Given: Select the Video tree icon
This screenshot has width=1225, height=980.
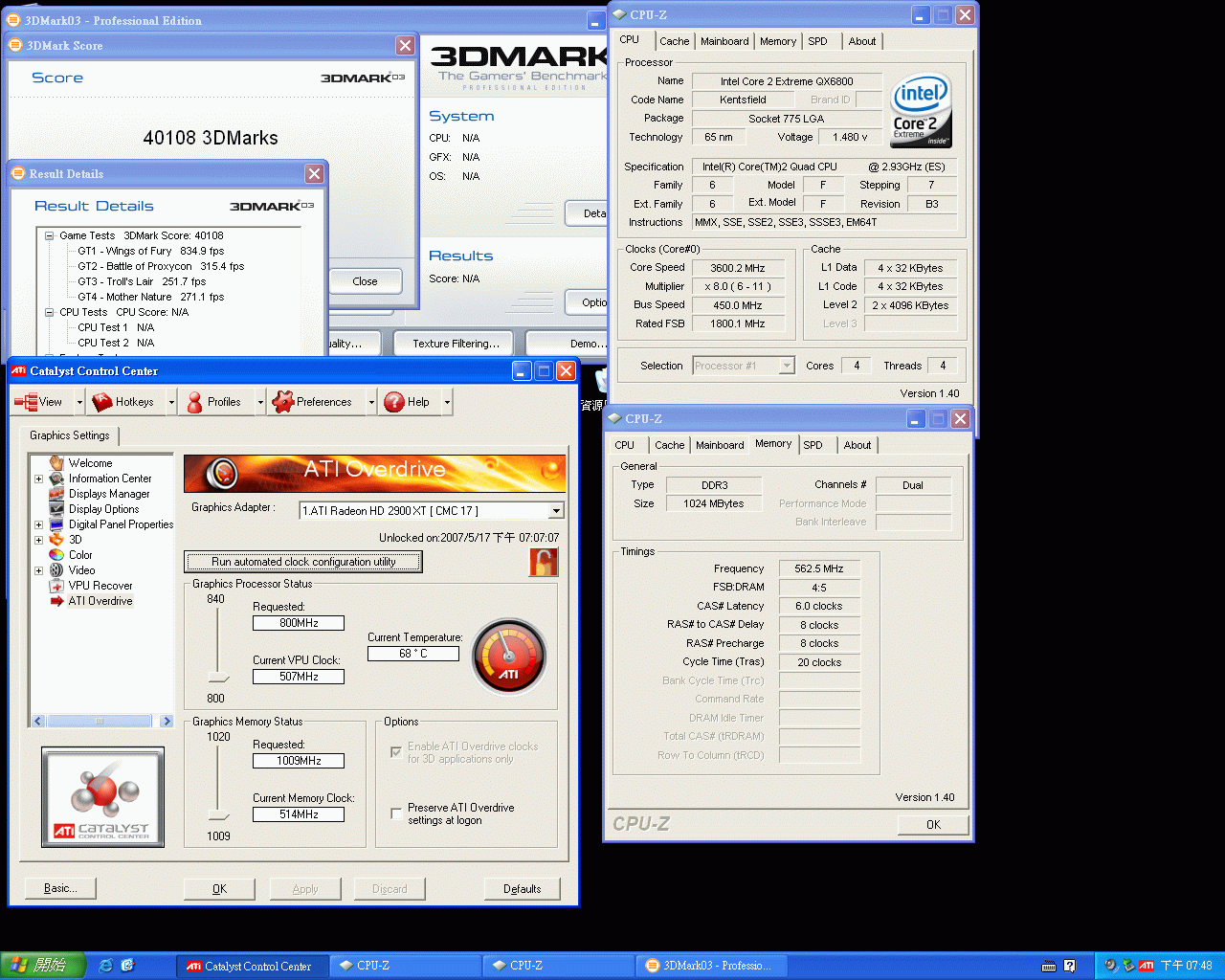Looking at the screenshot, I should [56, 570].
